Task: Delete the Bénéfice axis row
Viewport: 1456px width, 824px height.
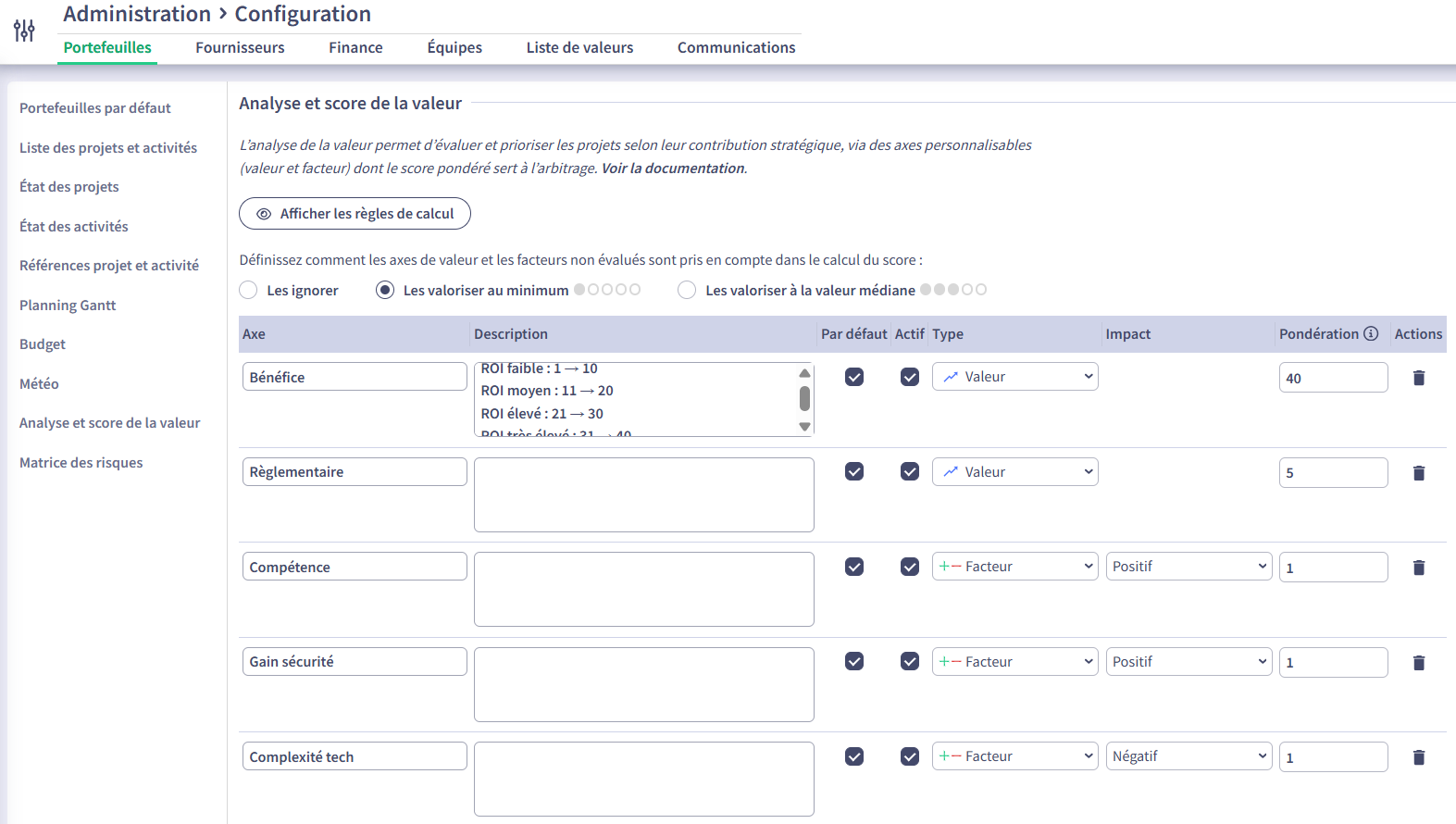Action: pos(1418,378)
